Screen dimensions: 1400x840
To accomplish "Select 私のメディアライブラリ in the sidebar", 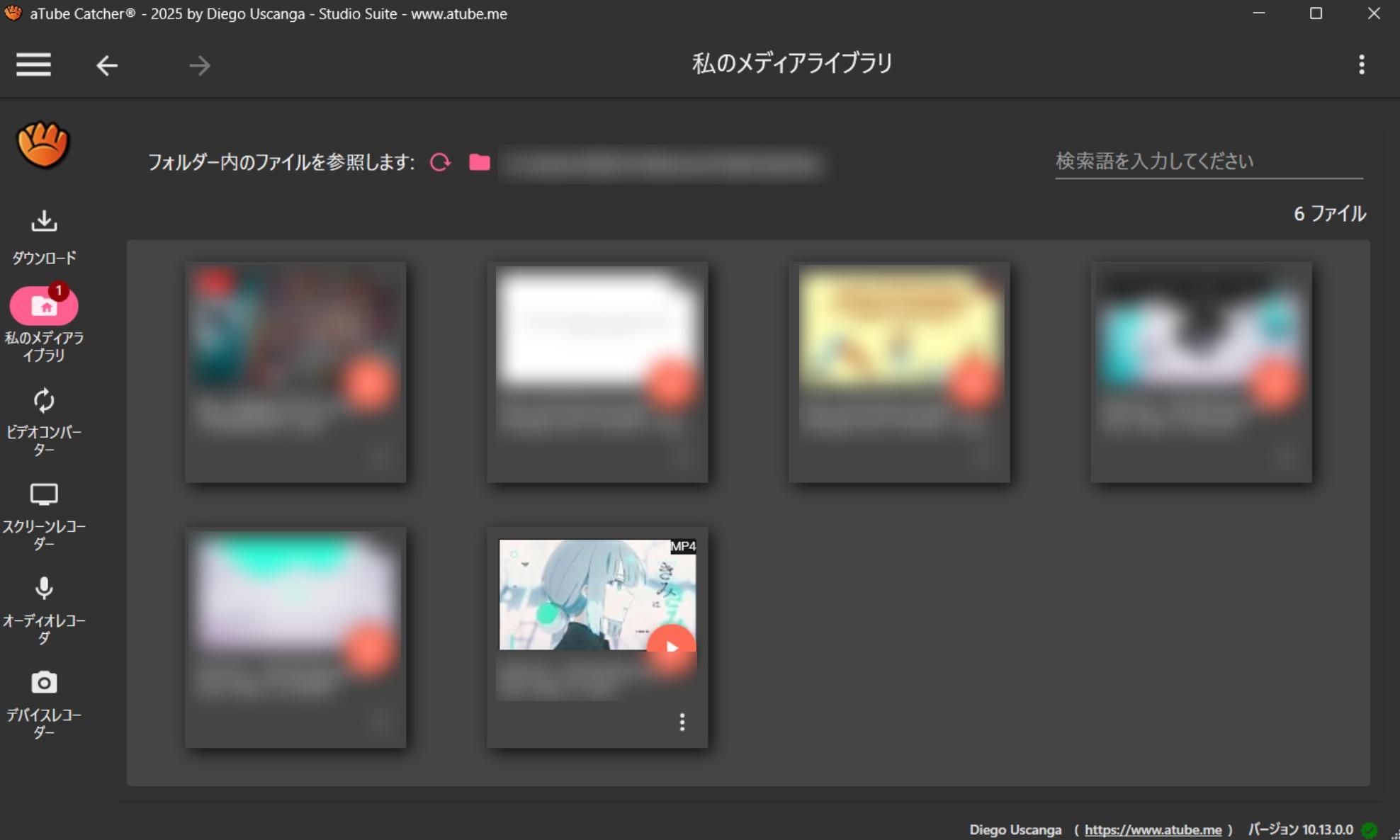I will 44,325.
